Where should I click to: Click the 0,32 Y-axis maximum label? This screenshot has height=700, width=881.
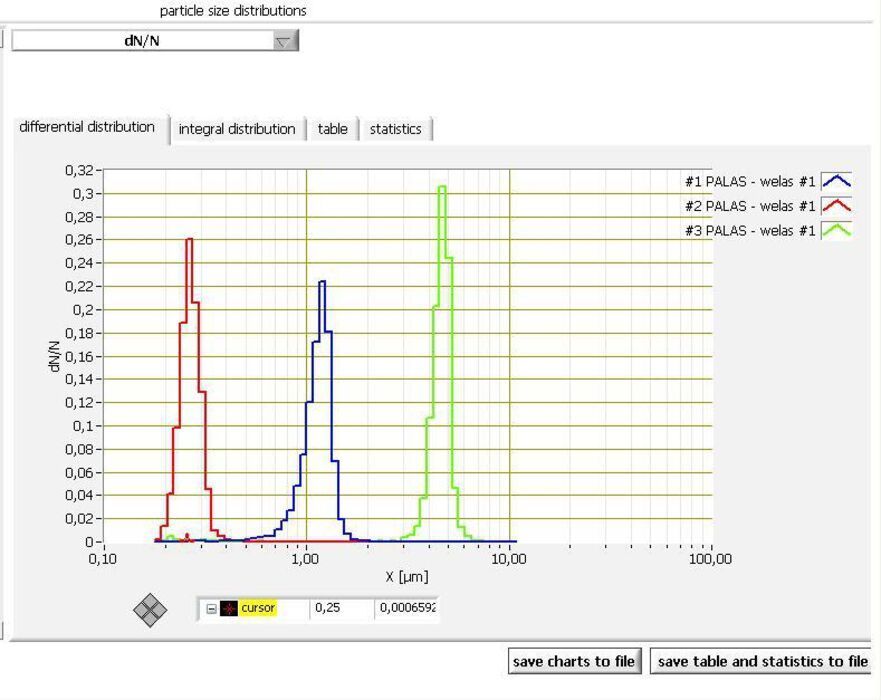point(79,170)
